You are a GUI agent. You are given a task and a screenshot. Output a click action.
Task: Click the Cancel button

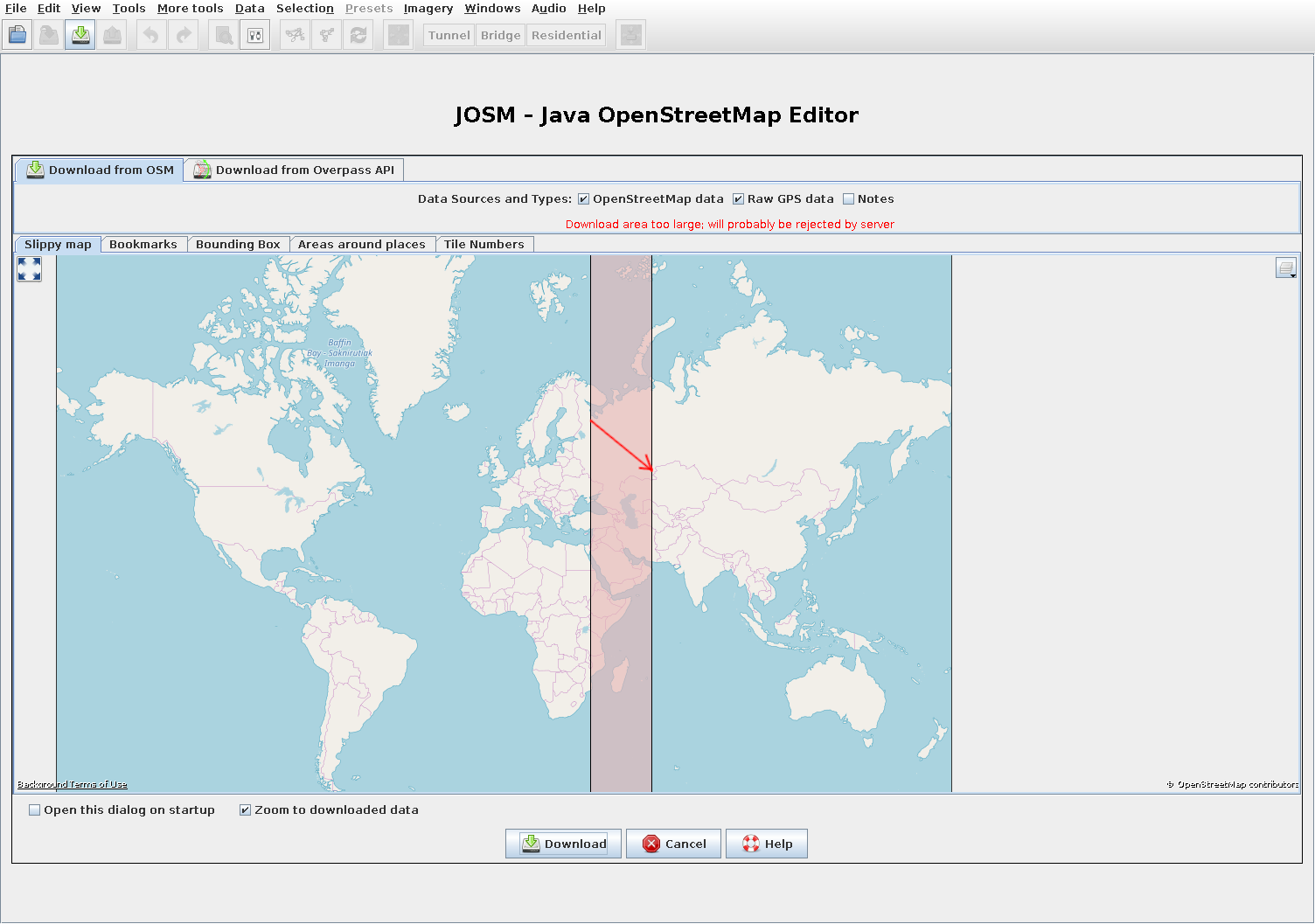673,844
